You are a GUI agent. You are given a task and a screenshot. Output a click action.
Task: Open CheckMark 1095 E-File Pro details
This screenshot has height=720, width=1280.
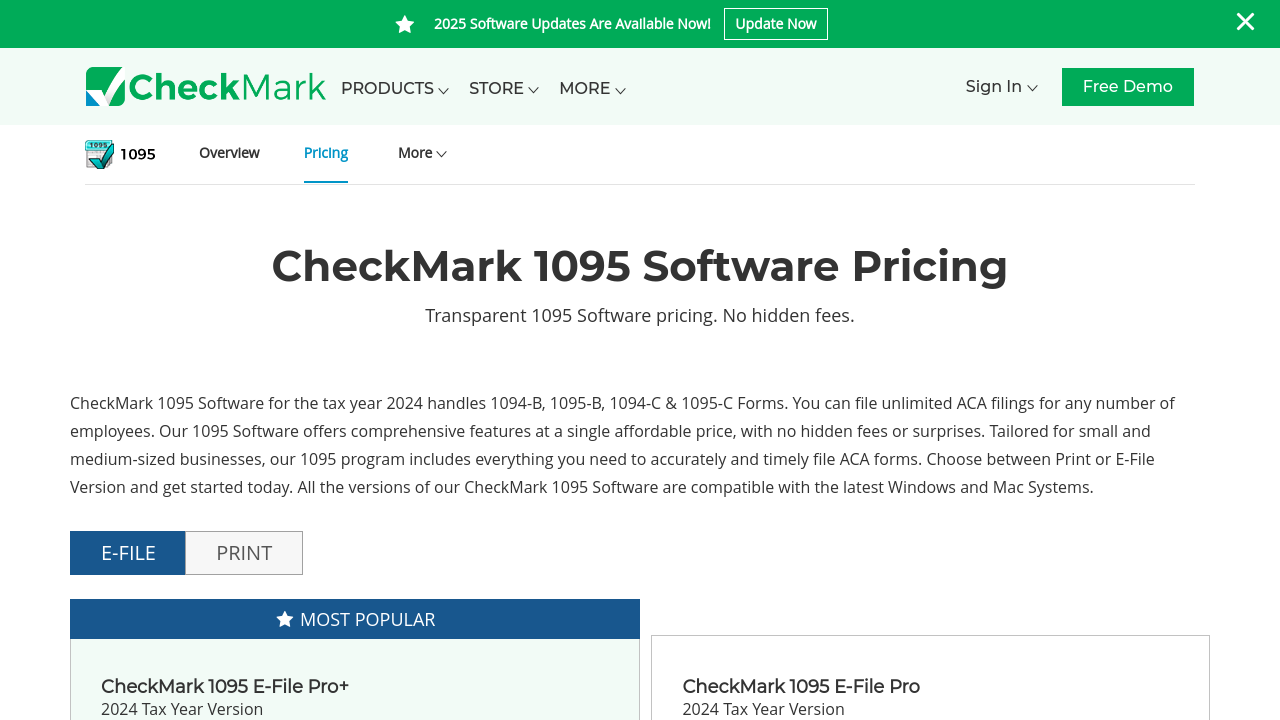click(800, 687)
